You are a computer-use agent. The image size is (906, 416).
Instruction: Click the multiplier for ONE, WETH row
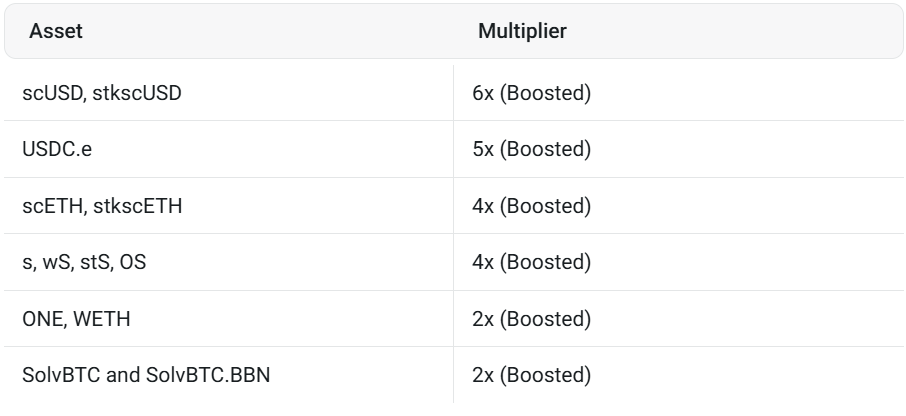pyautogui.click(x=531, y=319)
